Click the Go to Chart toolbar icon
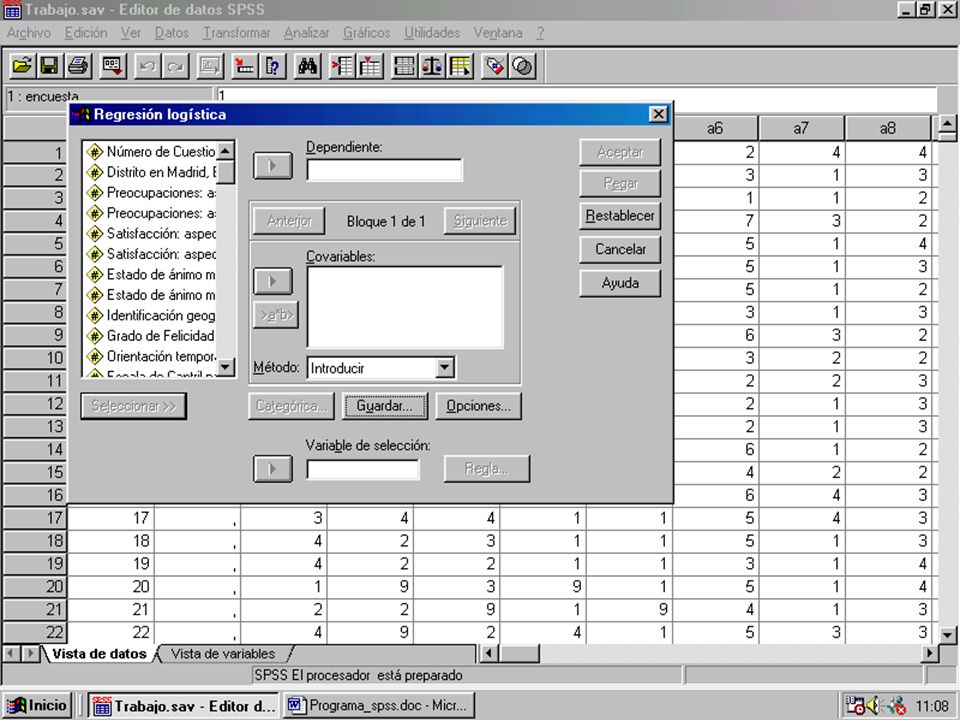The height and width of the screenshot is (720, 960). coord(210,66)
